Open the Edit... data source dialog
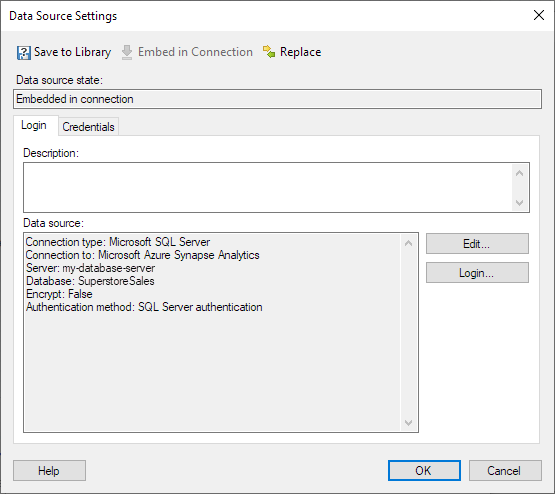555x494 pixels. click(x=477, y=243)
